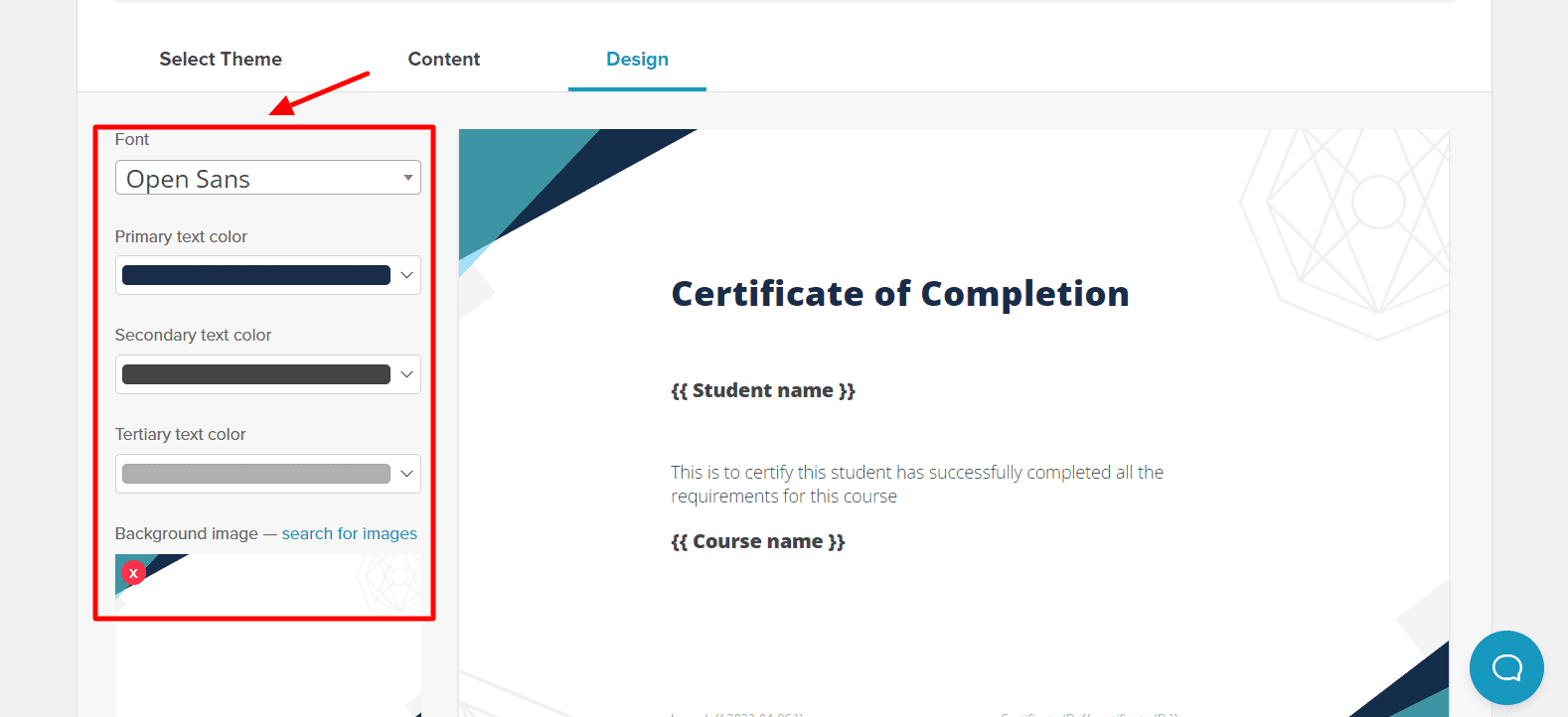Click the {{ Course name }} placeholder
Viewport: 1568px width, 717px height.
pos(757,541)
